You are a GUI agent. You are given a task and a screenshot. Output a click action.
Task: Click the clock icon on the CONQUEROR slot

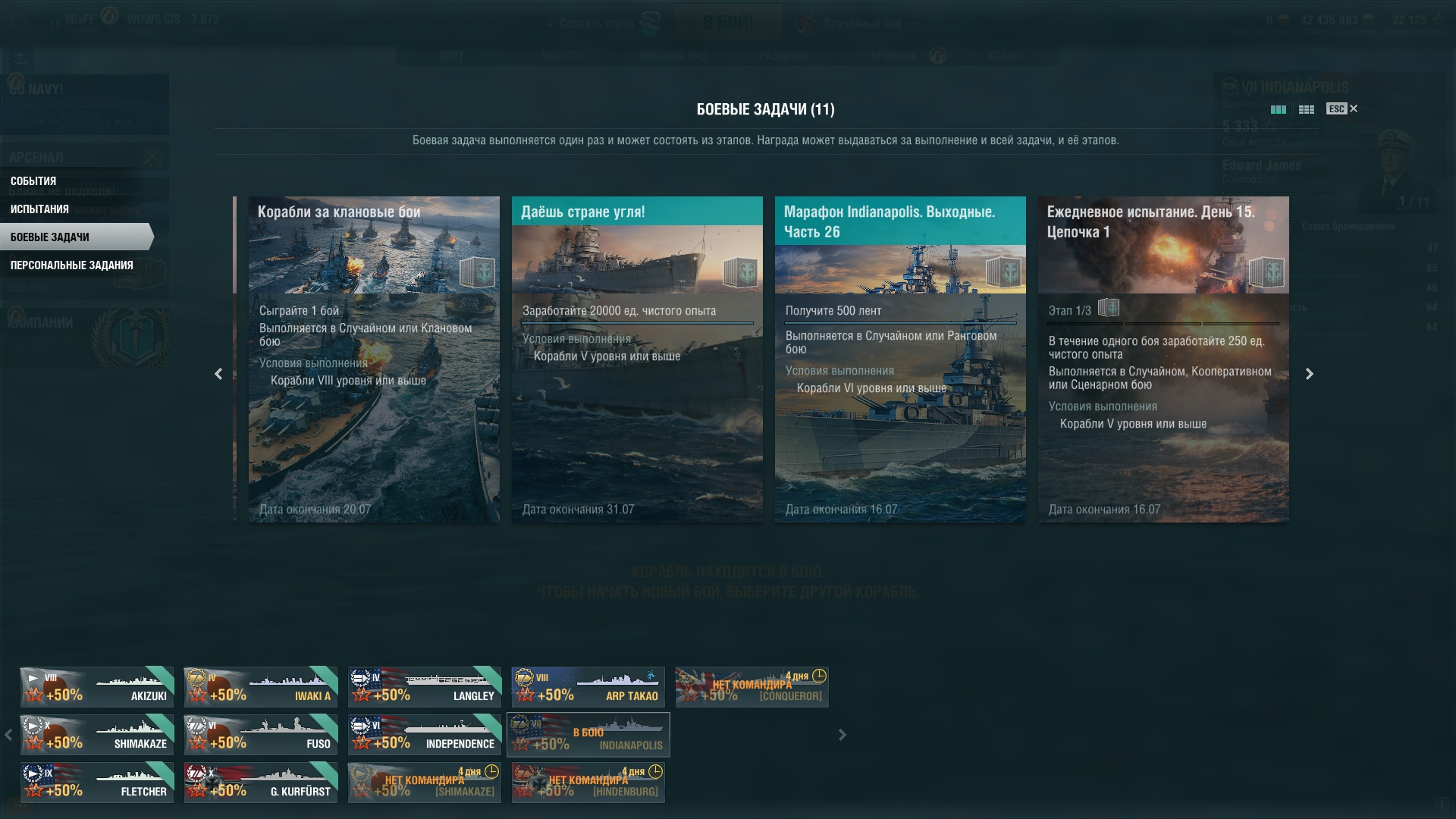(819, 676)
